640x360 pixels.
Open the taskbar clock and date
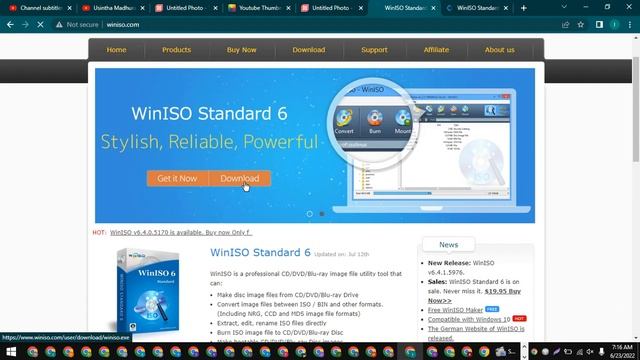pyautogui.click(x=622, y=351)
